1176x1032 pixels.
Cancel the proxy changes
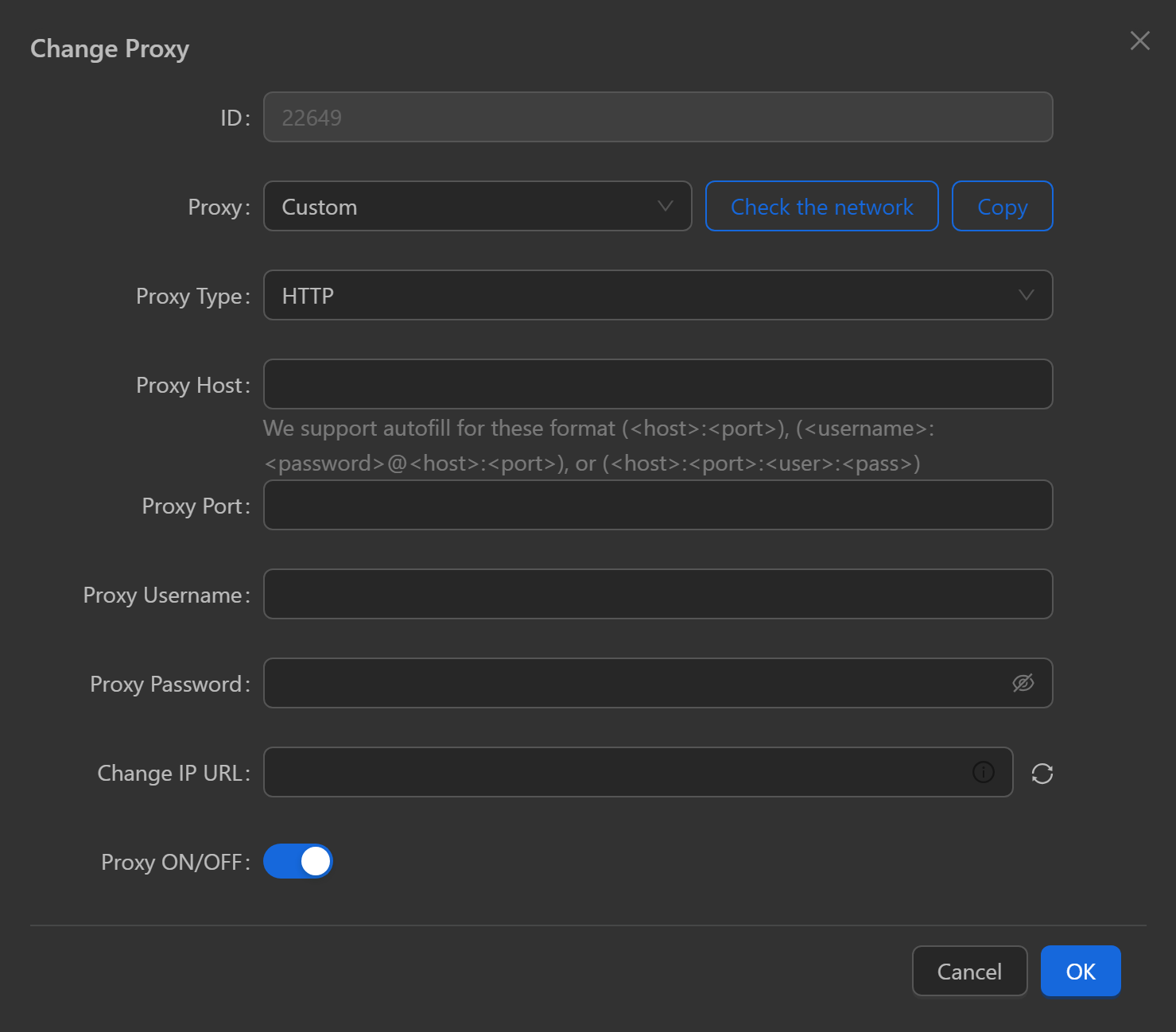(969, 971)
